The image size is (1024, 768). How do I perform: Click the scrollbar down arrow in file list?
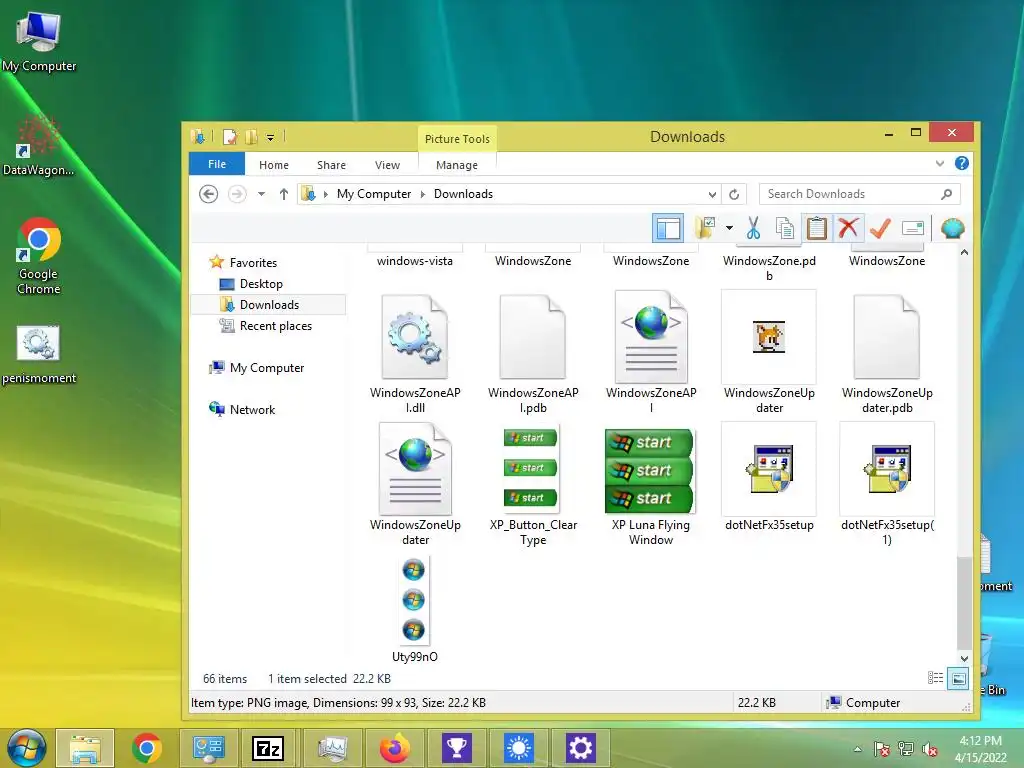pos(964,659)
